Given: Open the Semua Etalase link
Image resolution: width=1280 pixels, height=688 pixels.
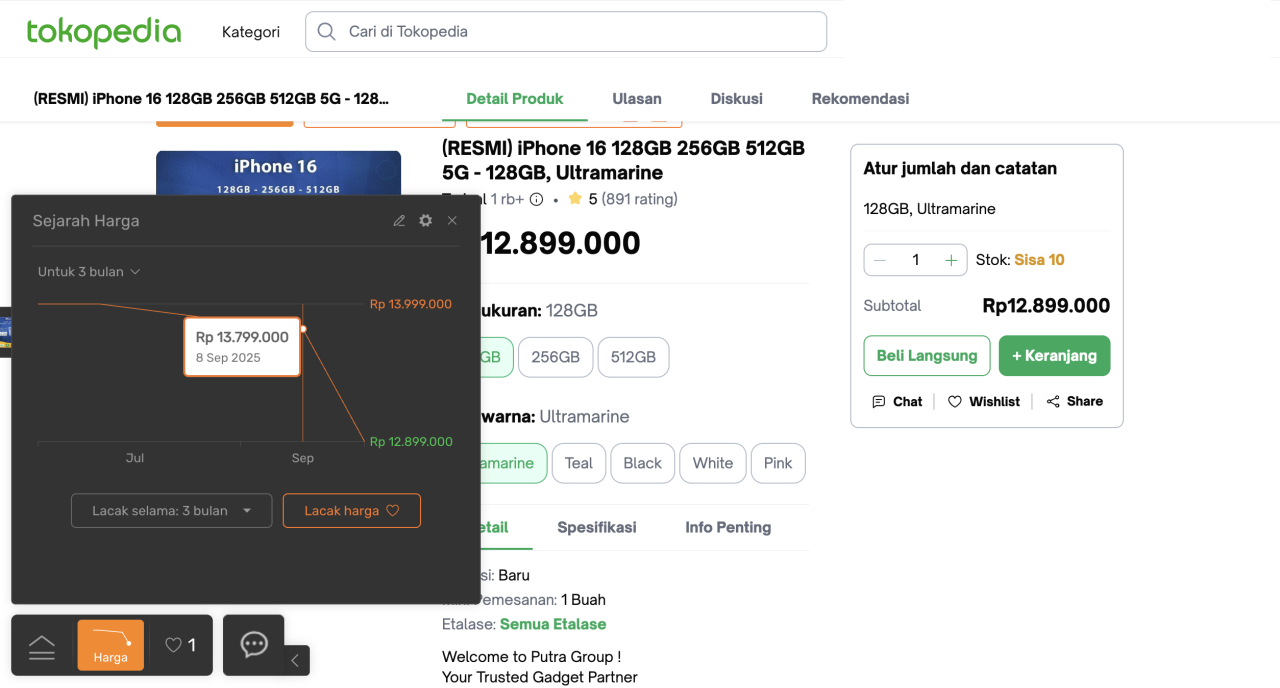Looking at the screenshot, I should coord(553,624).
